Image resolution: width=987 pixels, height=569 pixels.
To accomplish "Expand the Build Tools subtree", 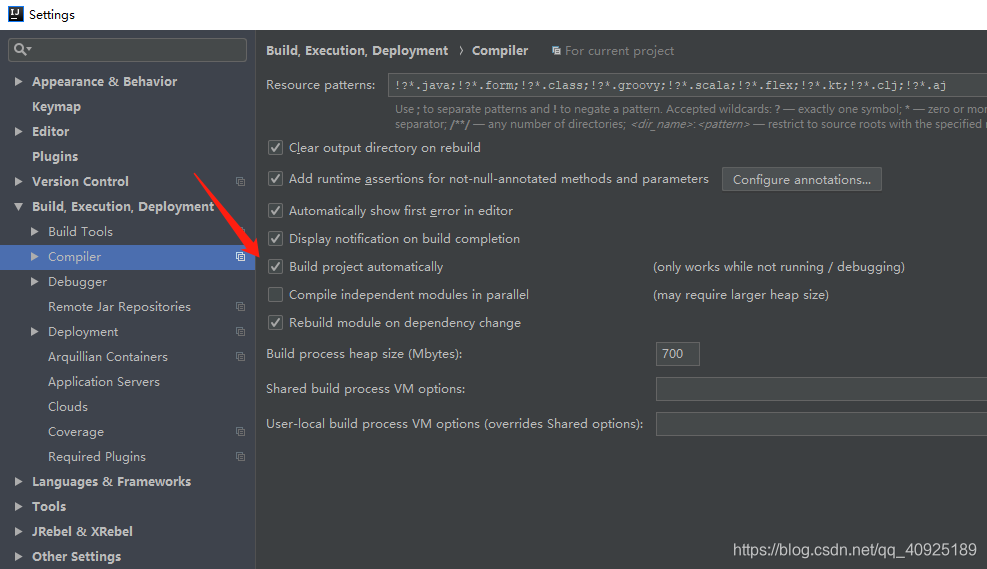I will coord(35,231).
